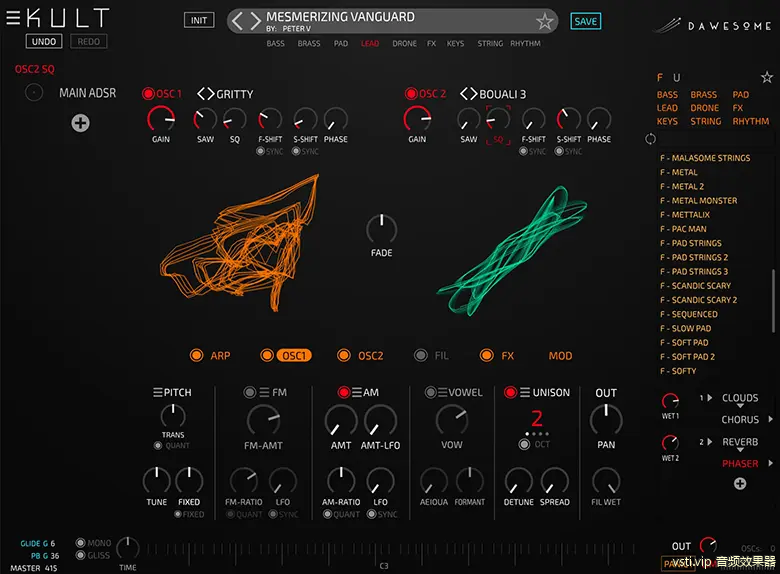Go to the previous preset arrow
Screen dimensions: 780x574
coord(238,21)
